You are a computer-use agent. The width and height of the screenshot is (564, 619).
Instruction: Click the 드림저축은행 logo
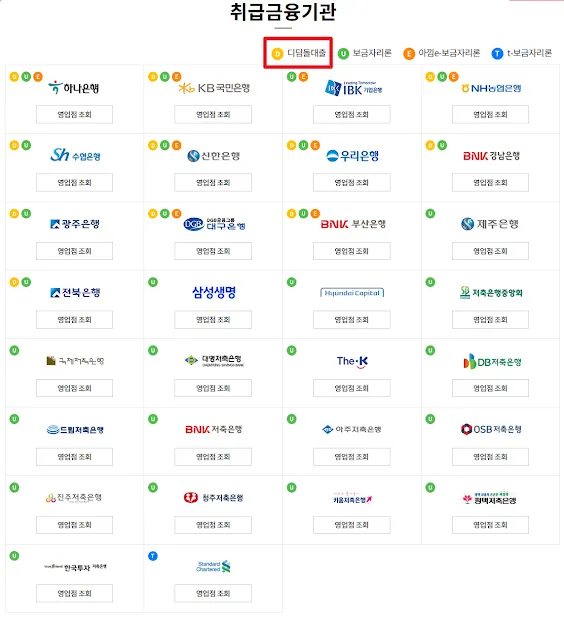75,430
